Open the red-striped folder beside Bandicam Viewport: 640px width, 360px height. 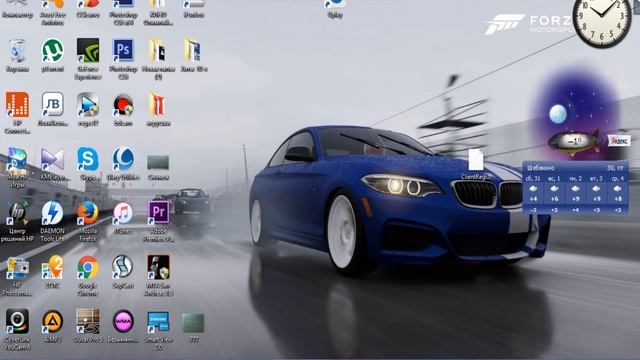[158, 105]
